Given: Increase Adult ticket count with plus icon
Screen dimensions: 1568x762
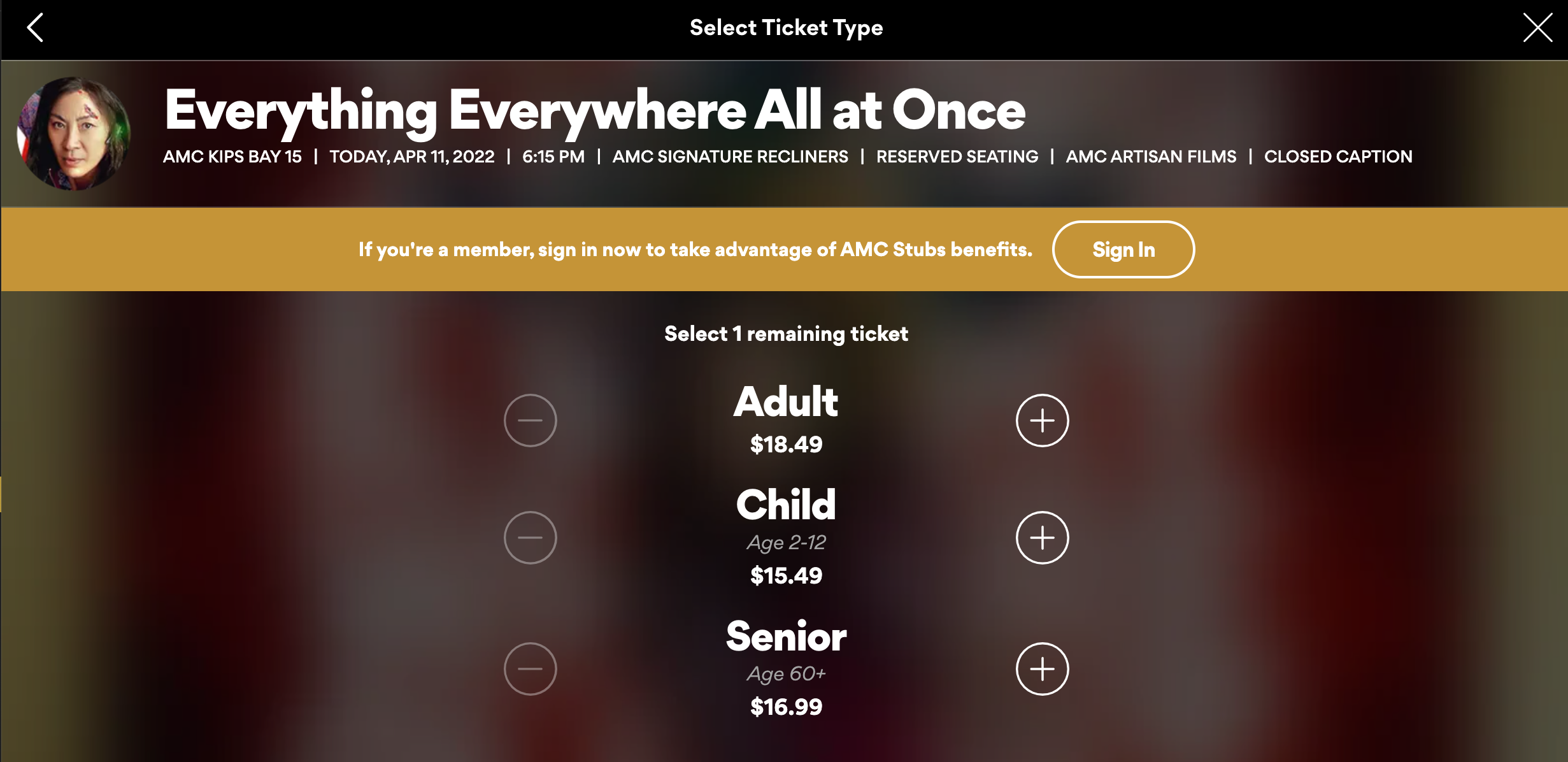Looking at the screenshot, I should [1042, 420].
